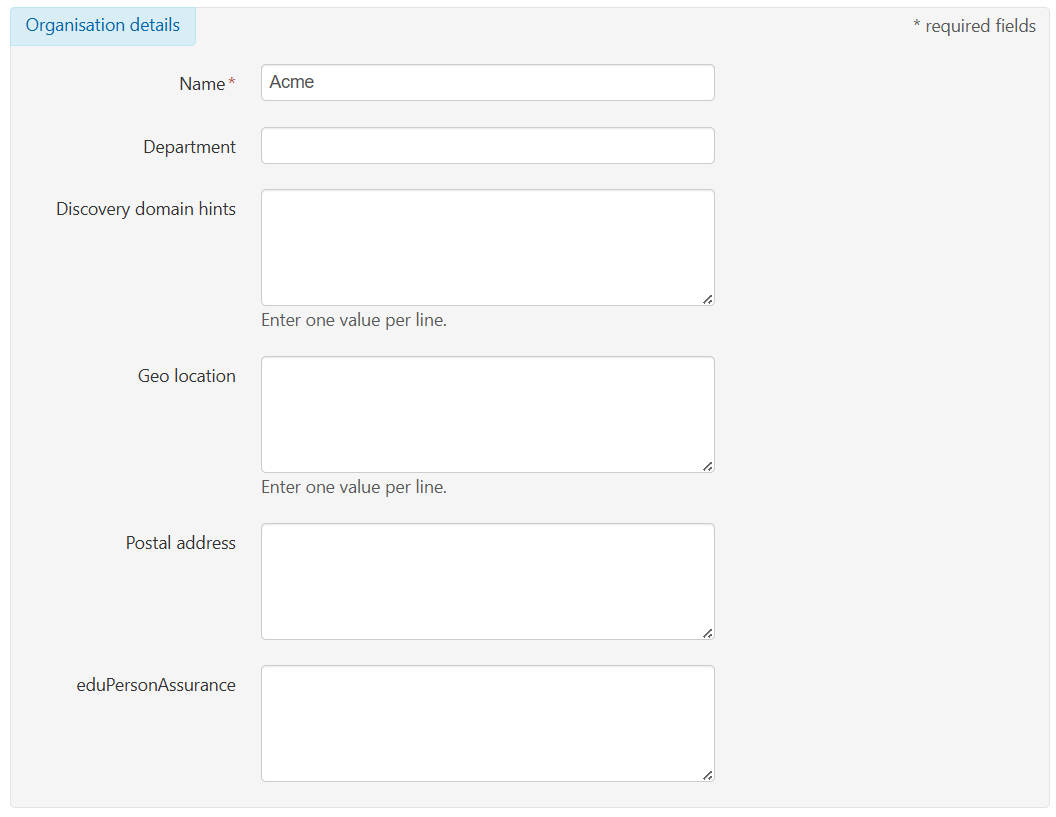
Task: Click inside Discovery domain hints textarea
Action: [x=488, y=247]
